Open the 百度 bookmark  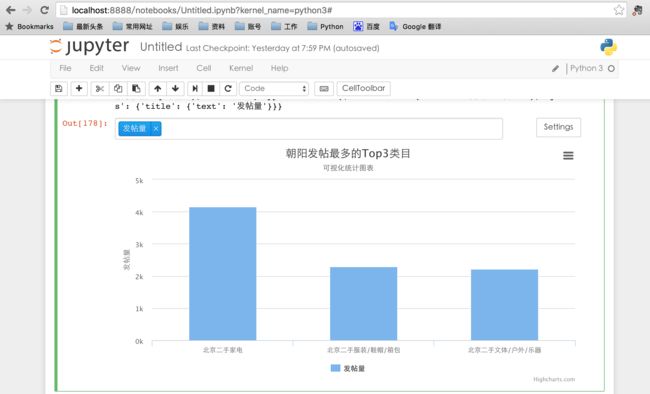(x=366, y=27)
